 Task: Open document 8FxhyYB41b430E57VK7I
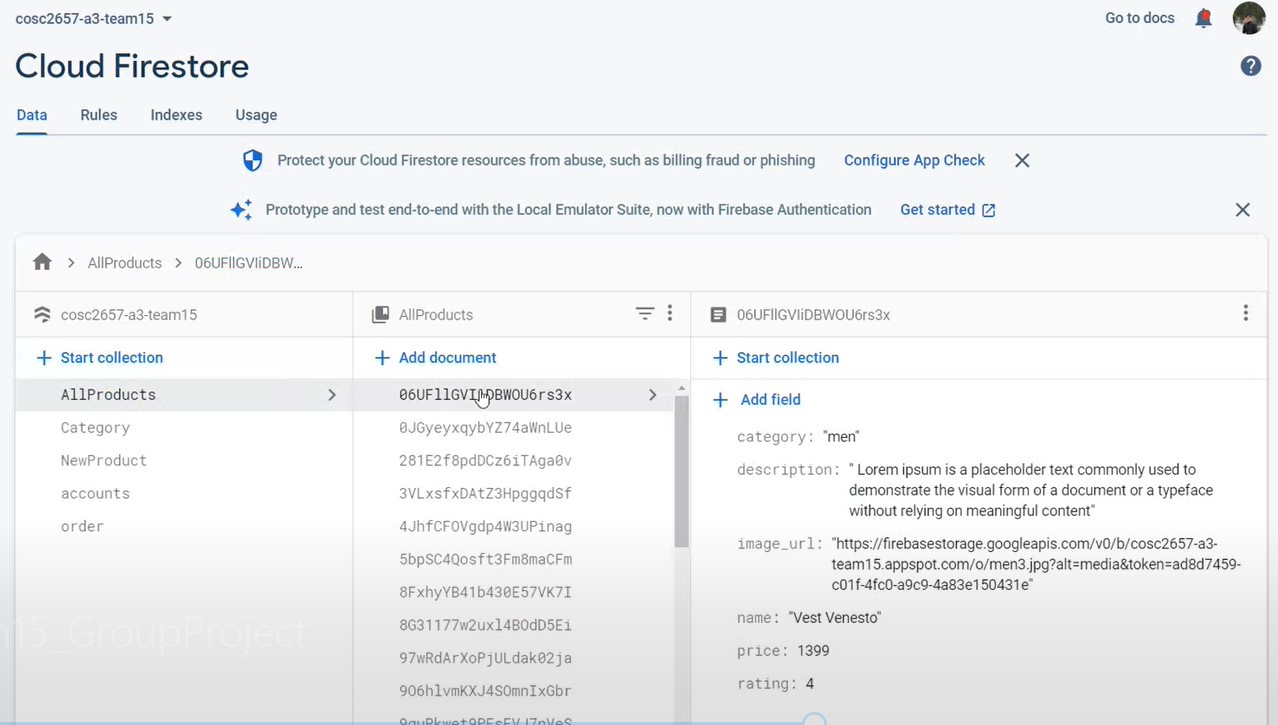[x=485, y=593]
